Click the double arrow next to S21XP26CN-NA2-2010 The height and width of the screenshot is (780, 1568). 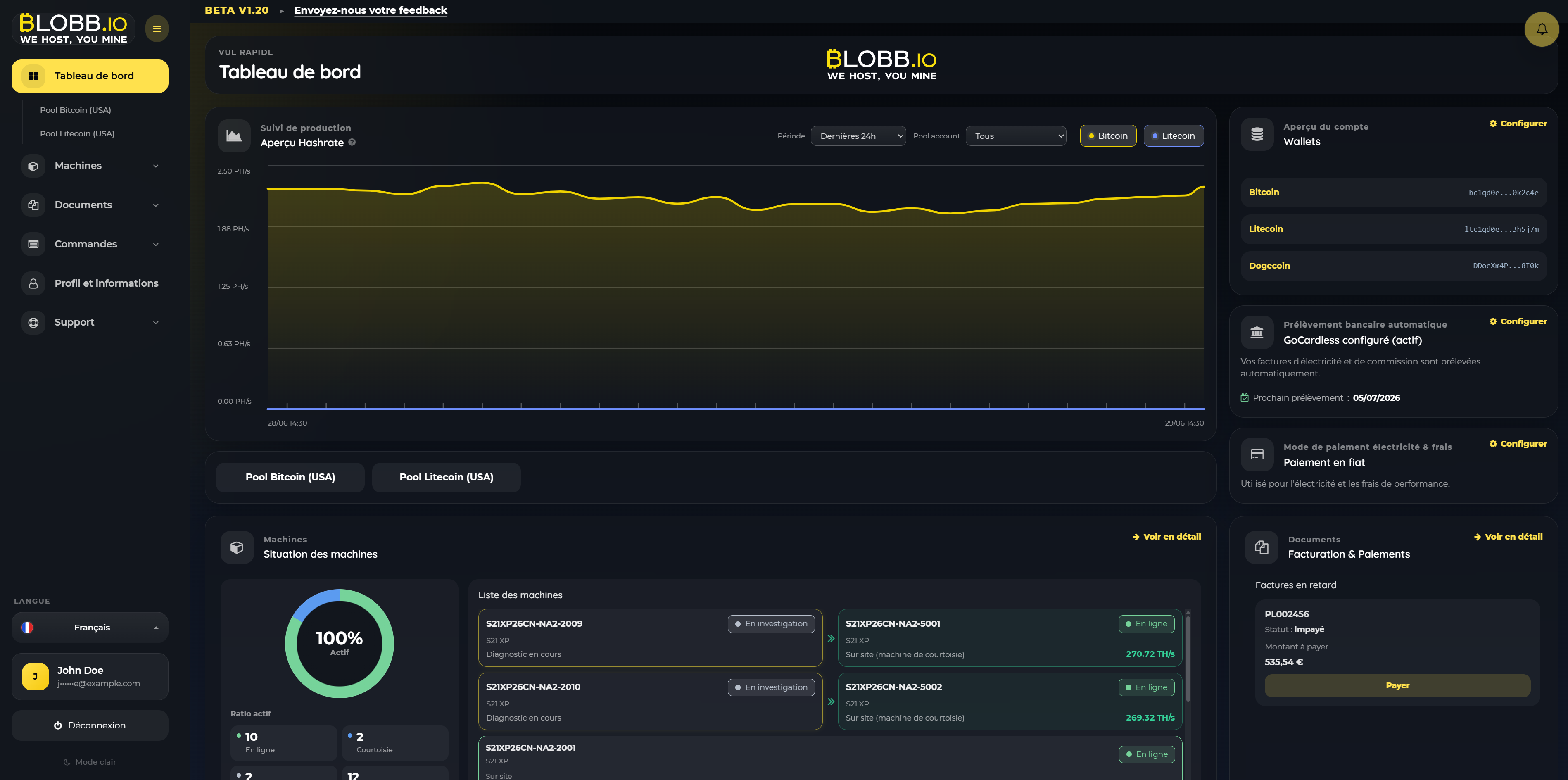click(x=831, y=702)
